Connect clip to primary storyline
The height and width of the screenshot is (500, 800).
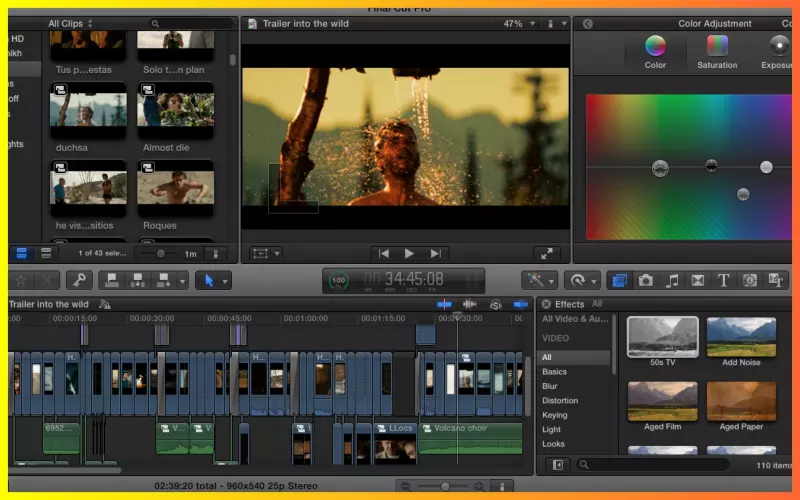[112, 280]
